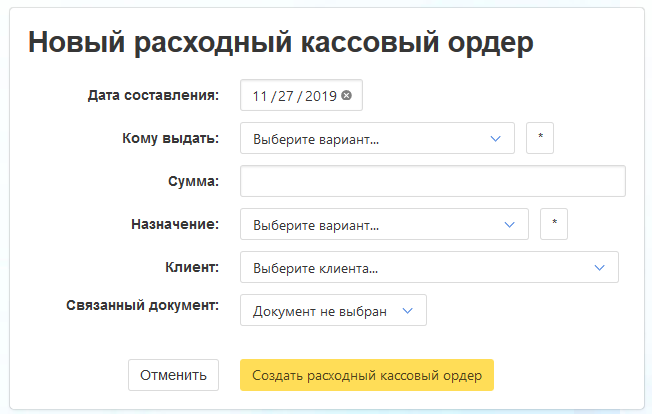Select the month segment of the date

261,95
